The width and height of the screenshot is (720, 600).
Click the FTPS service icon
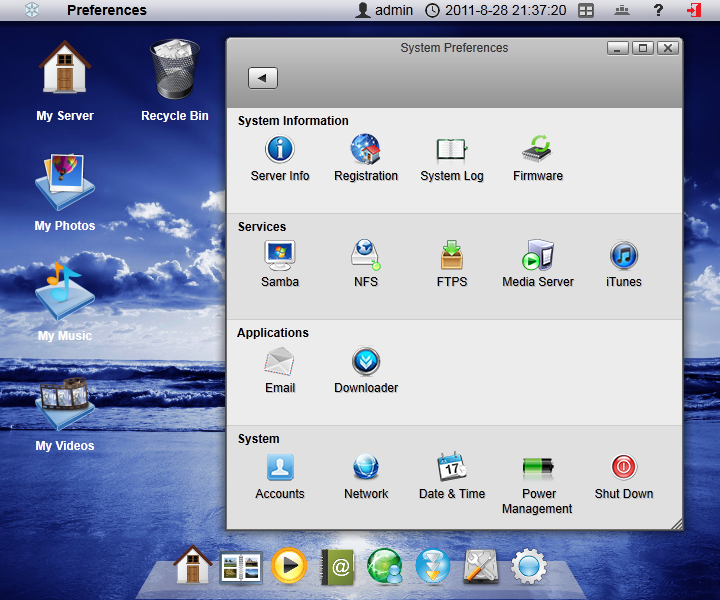click(x=452, y=257)
